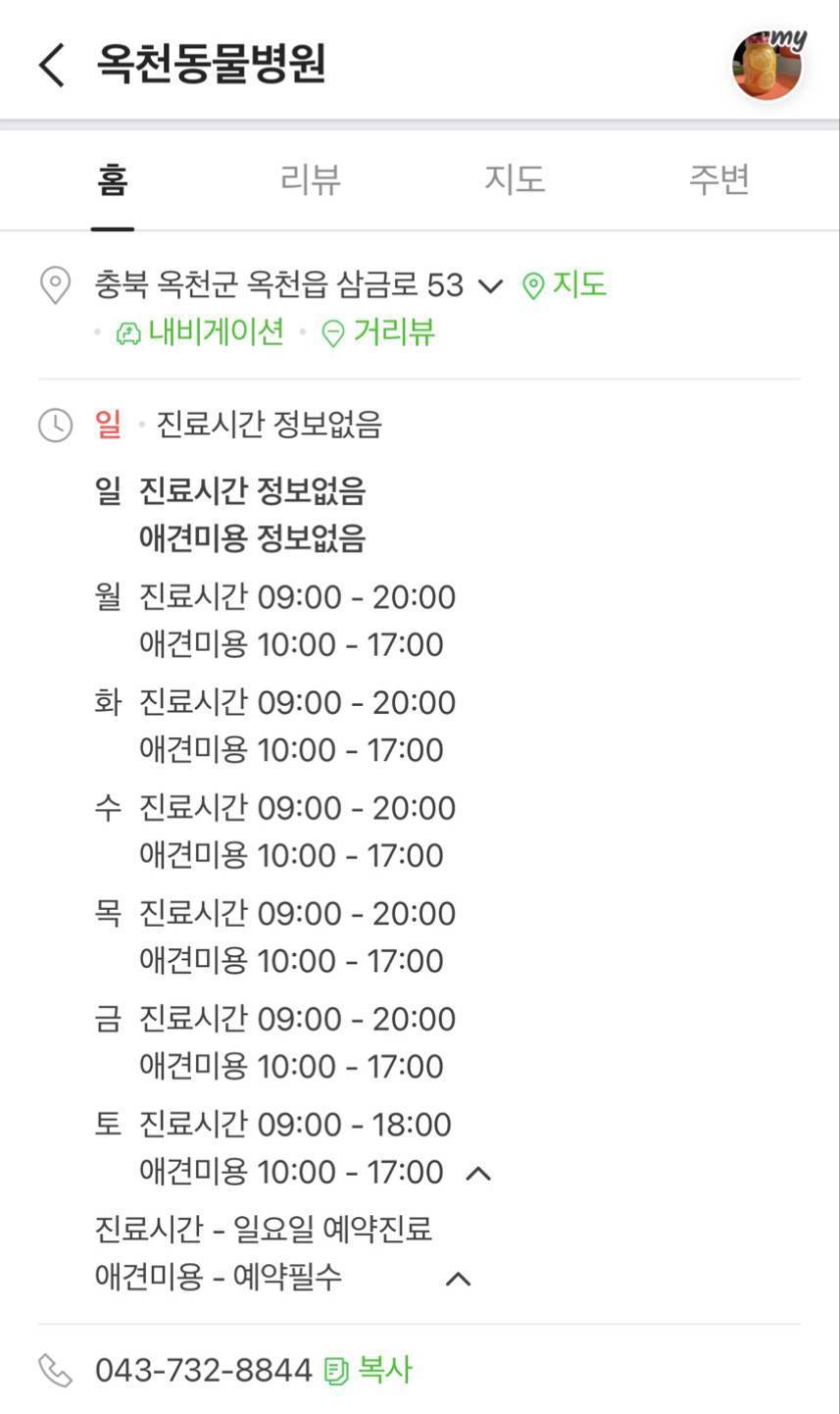Image resolution: width=840 pixels, height=1414 pixels.
Task: Tap the 내비게이션 car icon
Action: (x=128, y=334)
